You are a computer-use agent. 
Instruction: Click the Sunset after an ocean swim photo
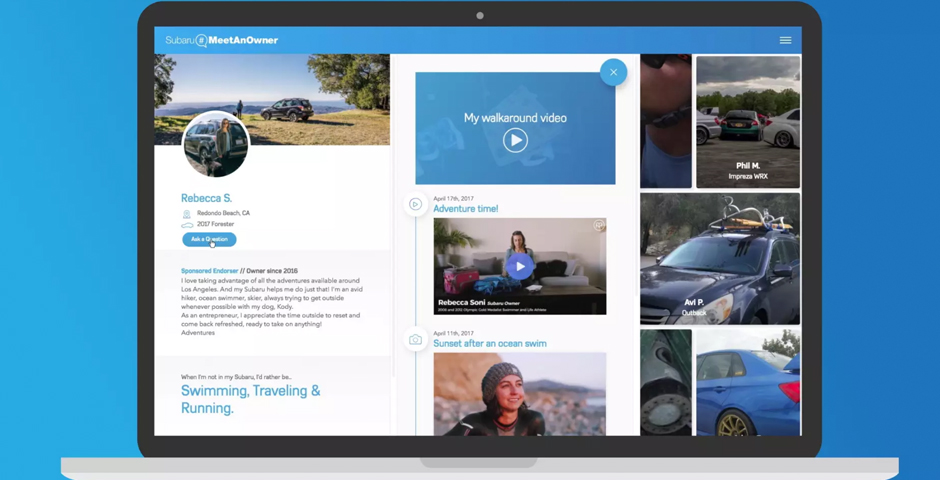pyautogui.click(x=520, y=394)
